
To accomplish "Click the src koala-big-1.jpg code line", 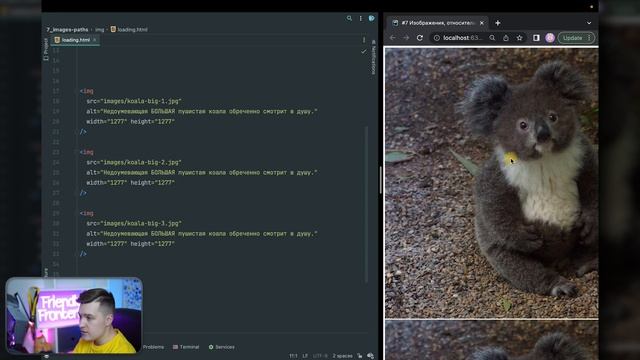I will pyautogui.click(x=134, y=101).
